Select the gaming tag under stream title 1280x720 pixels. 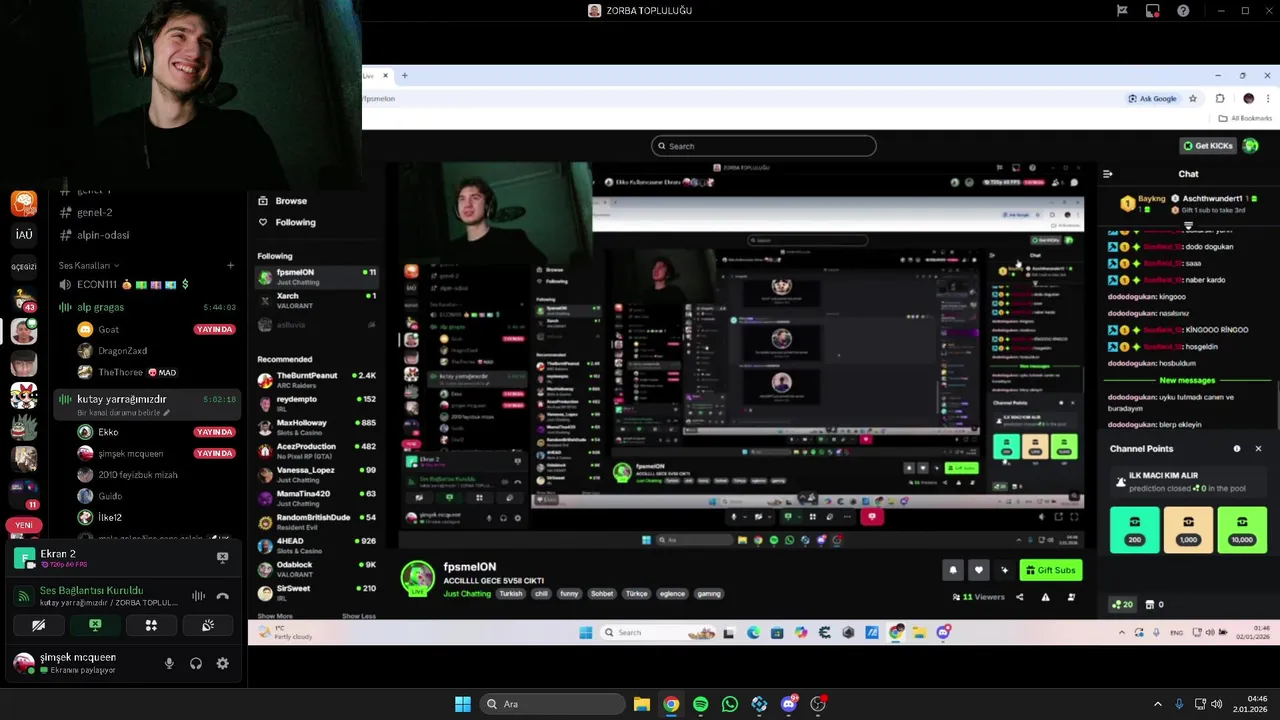click(708, 594)
